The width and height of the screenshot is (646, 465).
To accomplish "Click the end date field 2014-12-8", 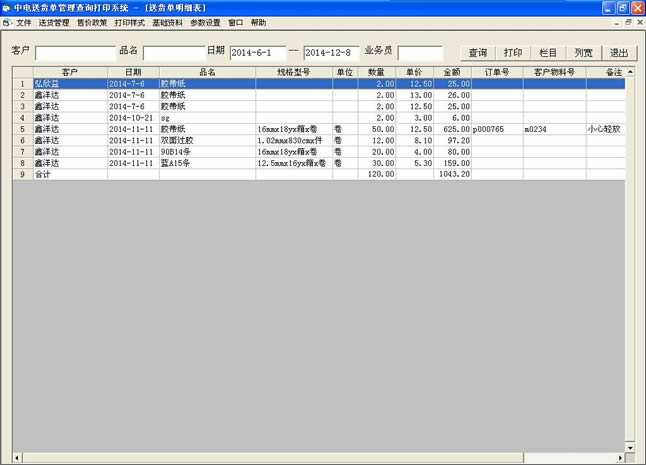I will pos(331,53).
